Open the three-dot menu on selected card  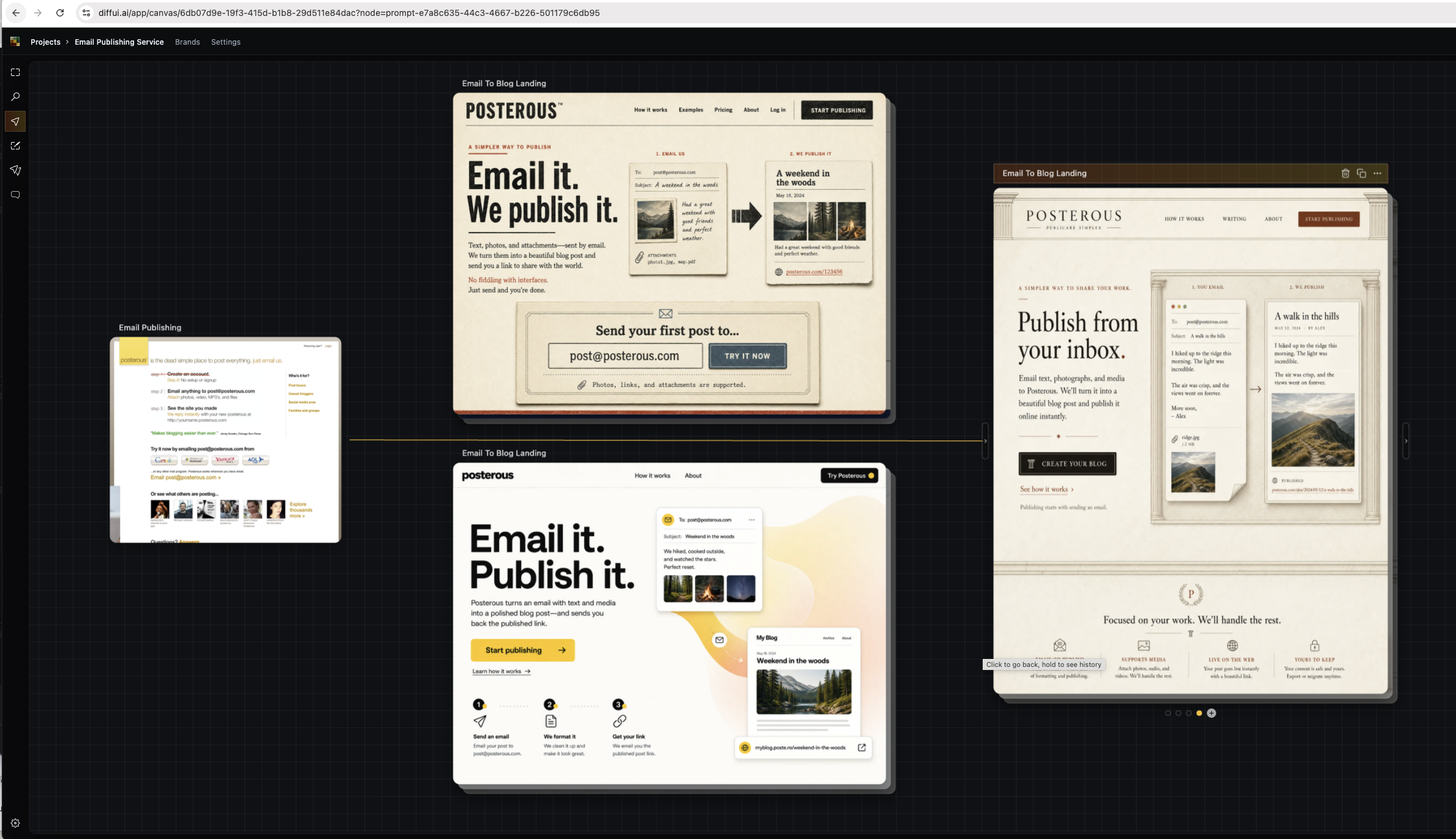coord(1377,173)
